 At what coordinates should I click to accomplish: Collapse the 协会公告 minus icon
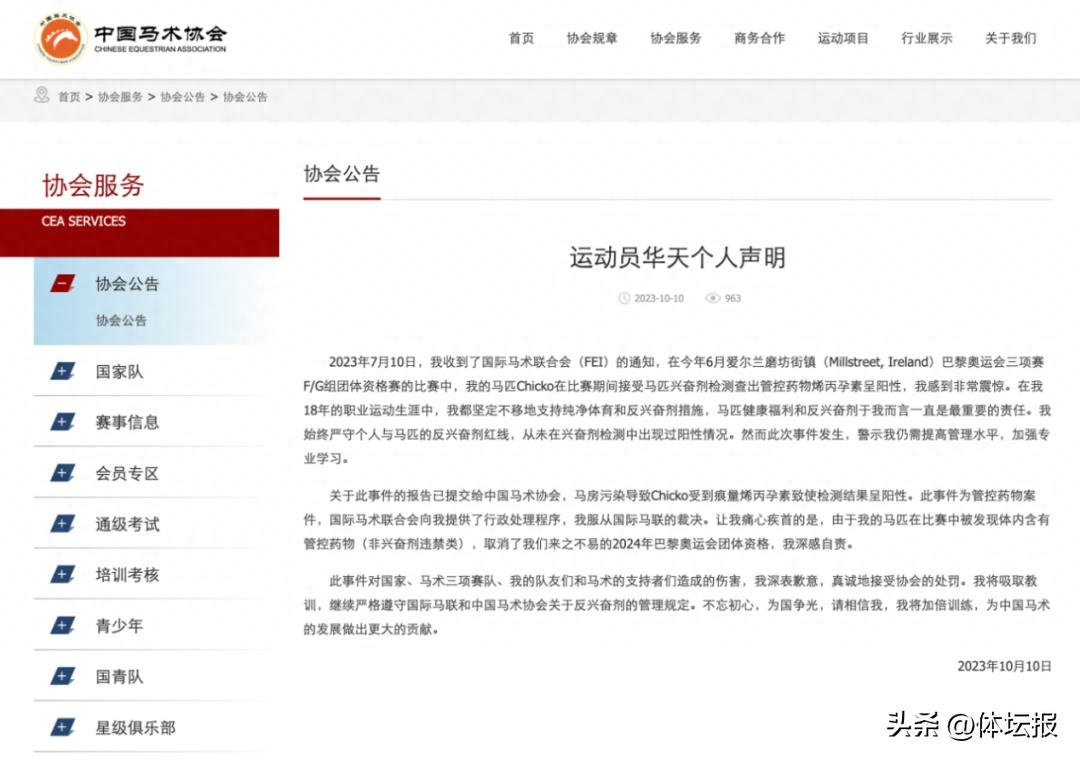[63, 284]
